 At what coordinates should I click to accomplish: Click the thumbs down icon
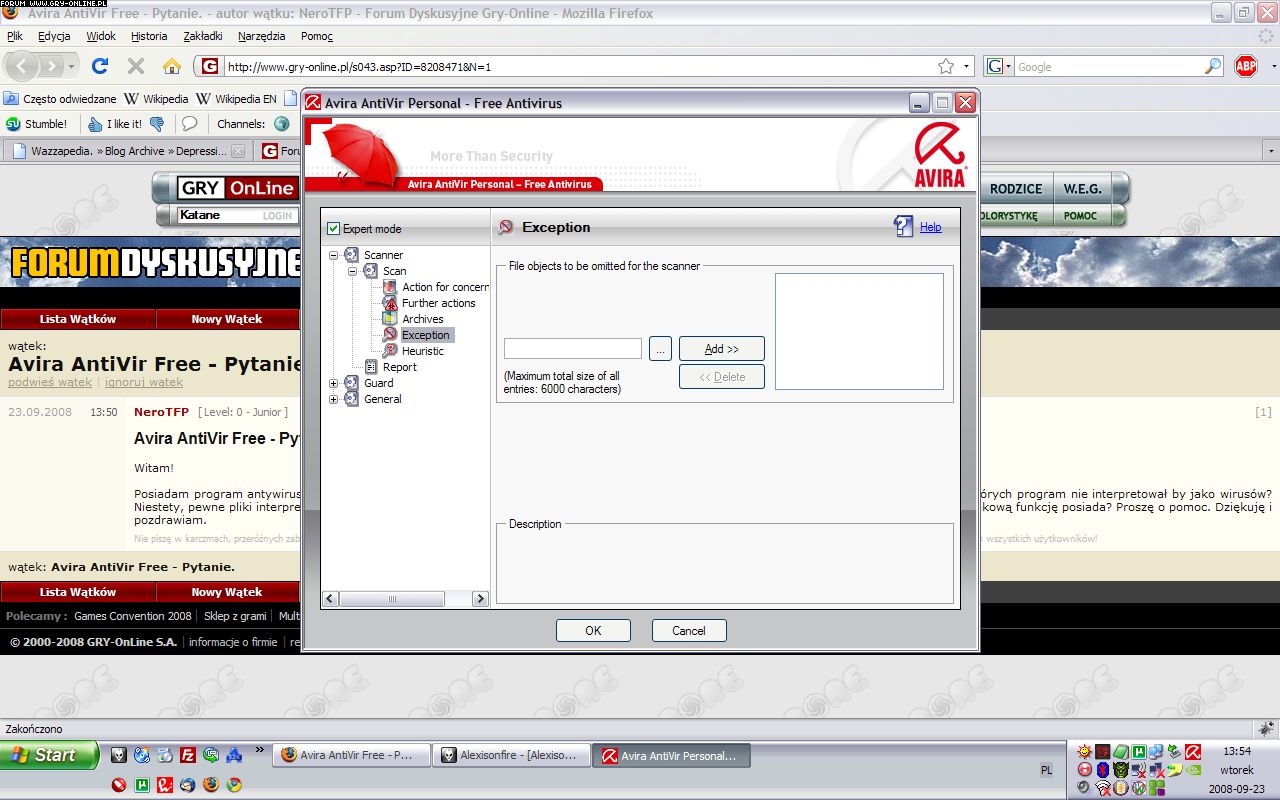coord(157,124)
